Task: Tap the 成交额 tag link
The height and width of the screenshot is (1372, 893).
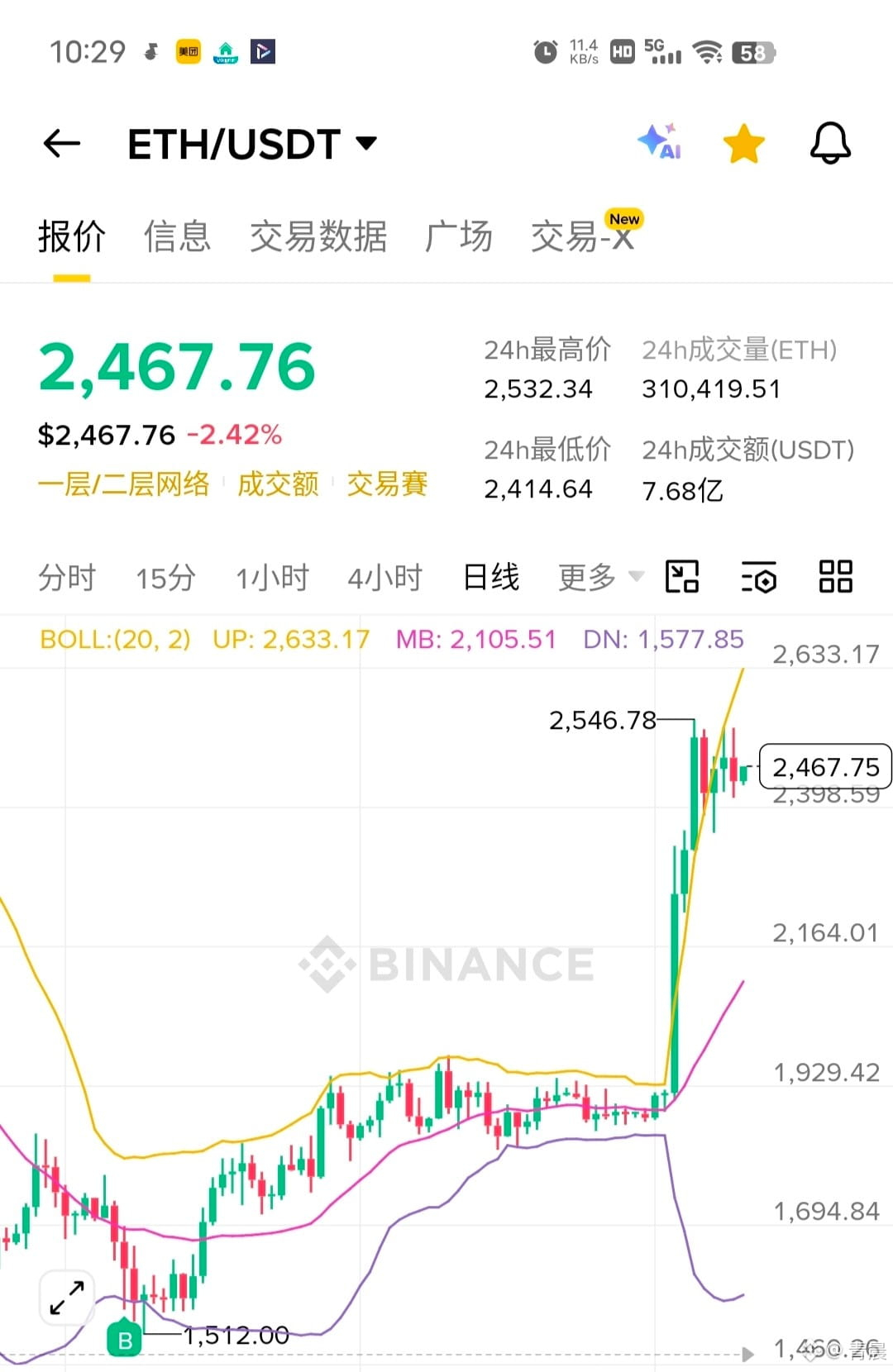Action: pyautogui.click(x=278, y=484)
